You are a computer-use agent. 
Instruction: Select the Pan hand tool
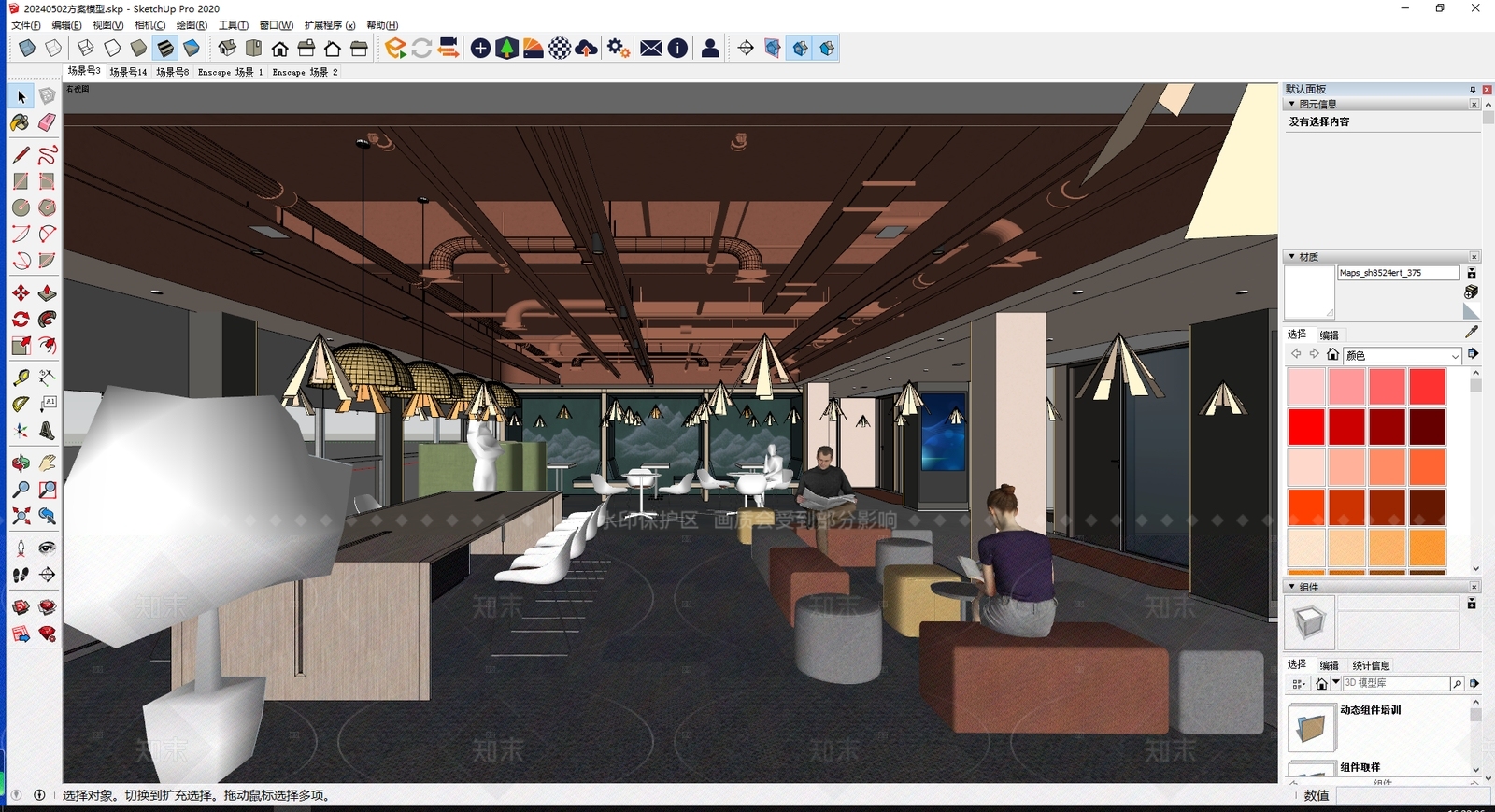click(47, 463)
